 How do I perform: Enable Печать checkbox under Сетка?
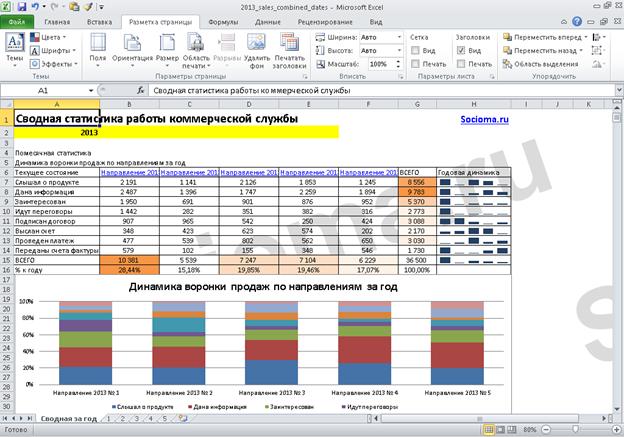tap(415, 64)
